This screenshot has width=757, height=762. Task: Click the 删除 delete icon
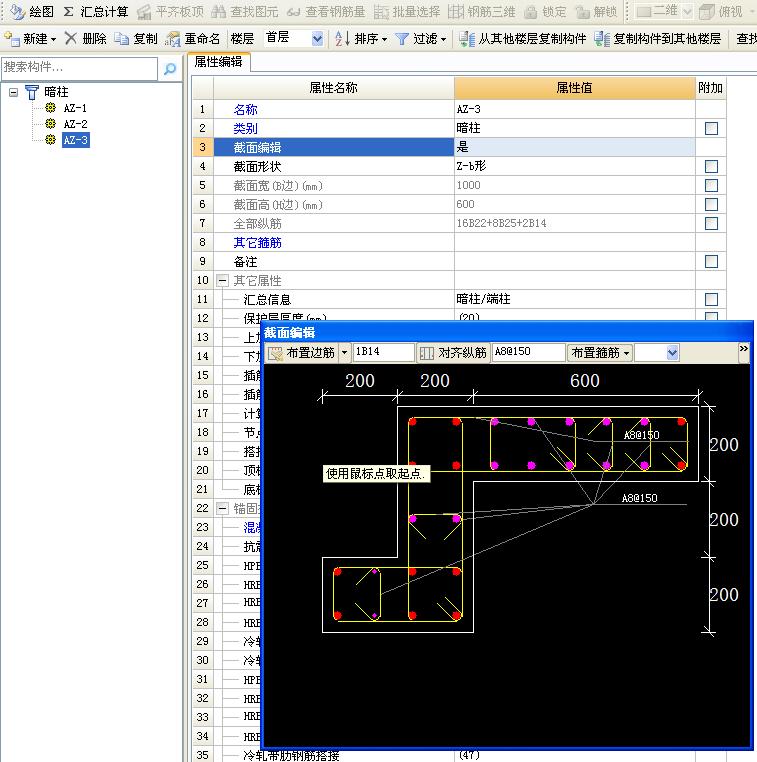tap(71, 38)
